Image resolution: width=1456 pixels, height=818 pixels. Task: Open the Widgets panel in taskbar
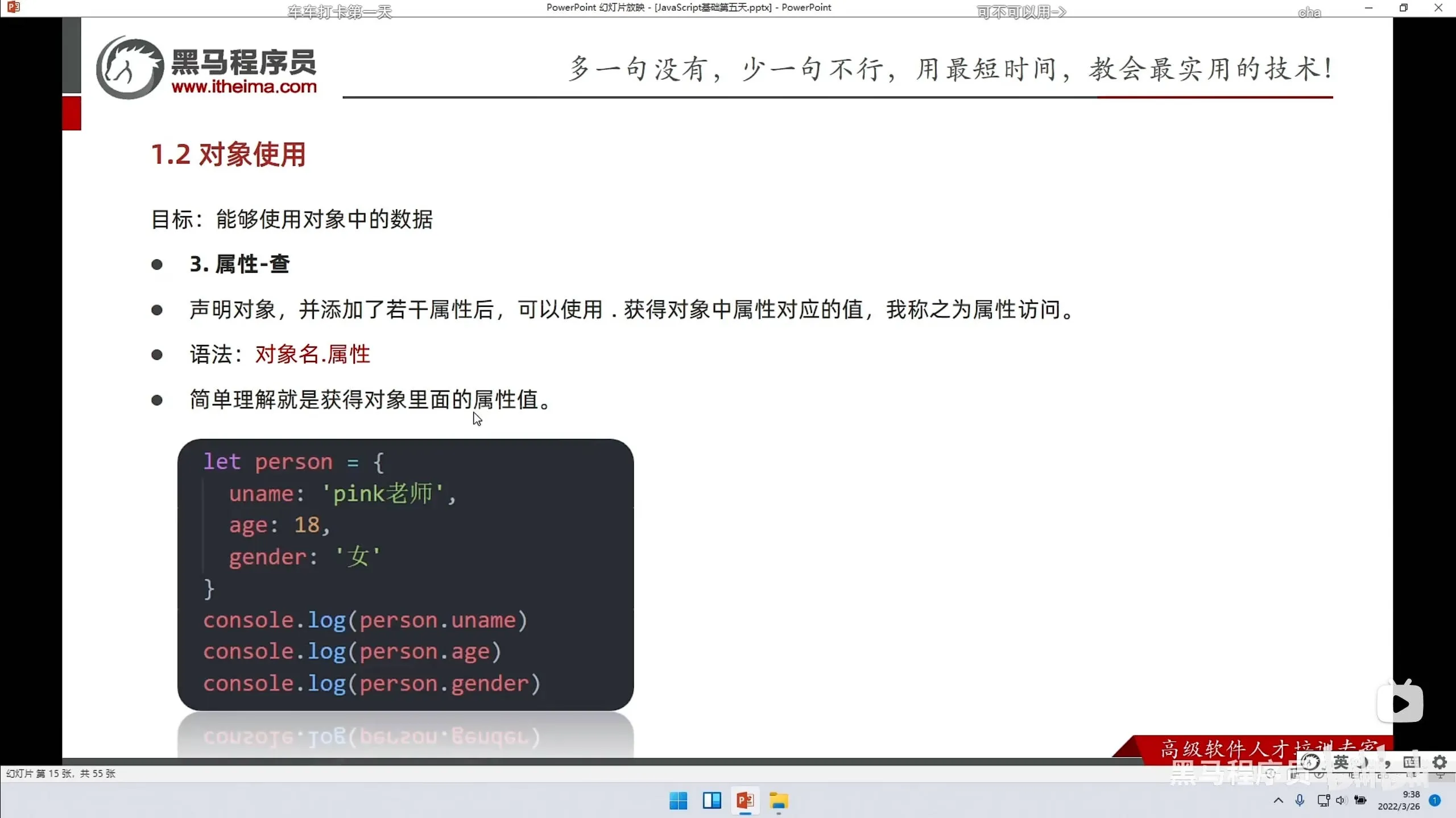click(x=712, y=800)
